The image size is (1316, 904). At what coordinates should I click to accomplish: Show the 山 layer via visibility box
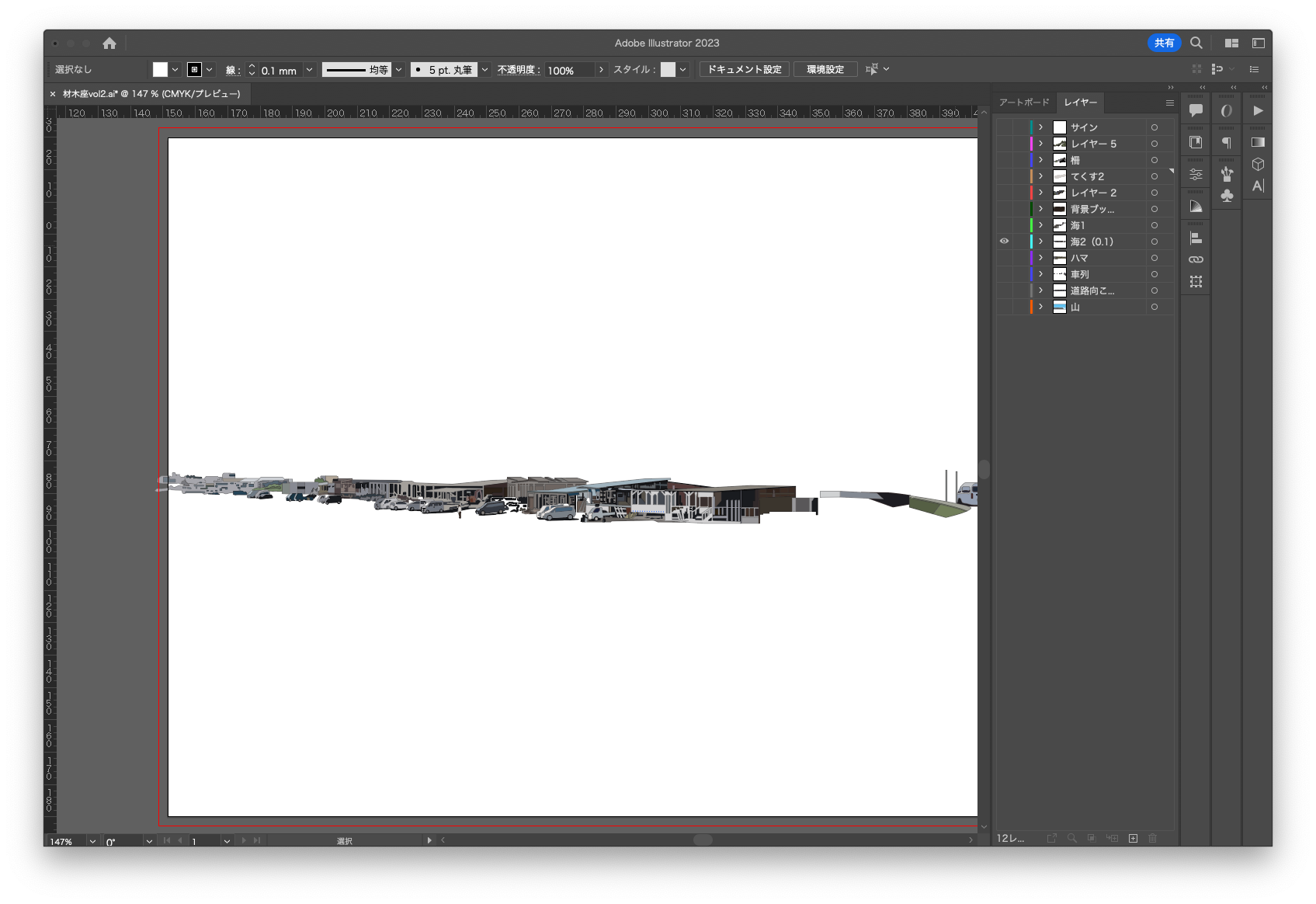pyautogui.click(x=1004, y=307)
